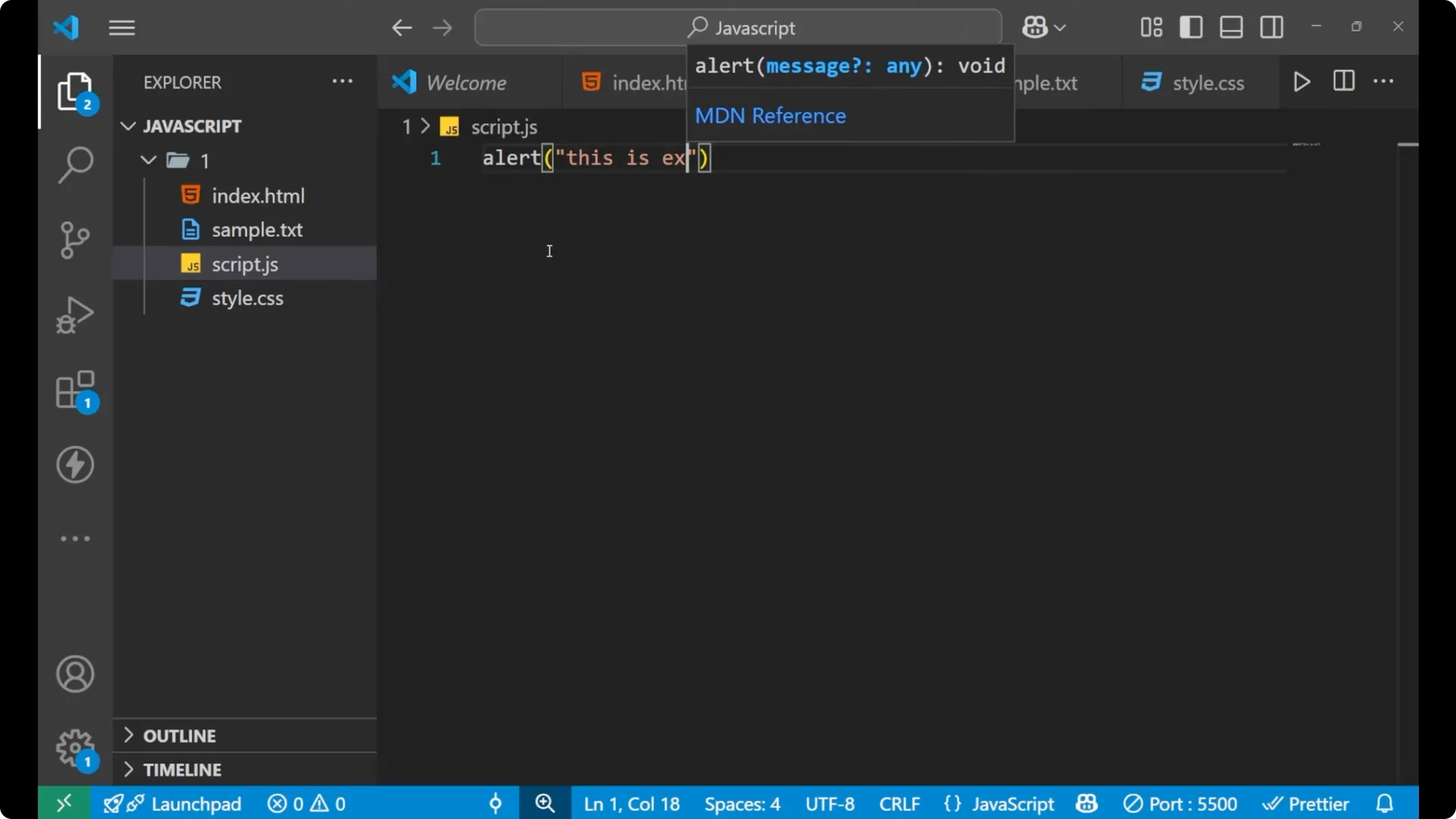
Task: Open Live Server Port 5500 status item
Action: click(1181, 803)
